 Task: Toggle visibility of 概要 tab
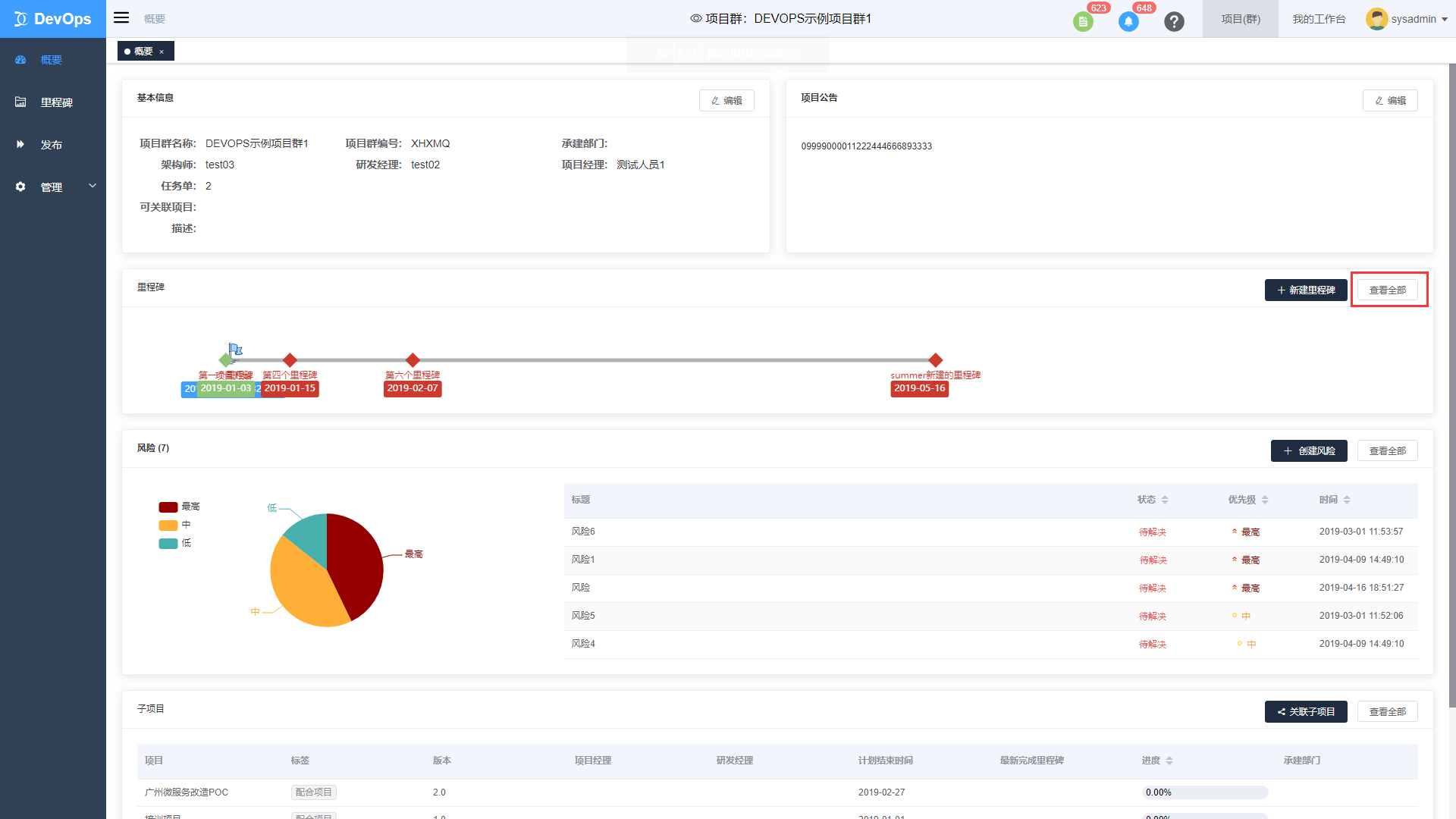(165, 50)
